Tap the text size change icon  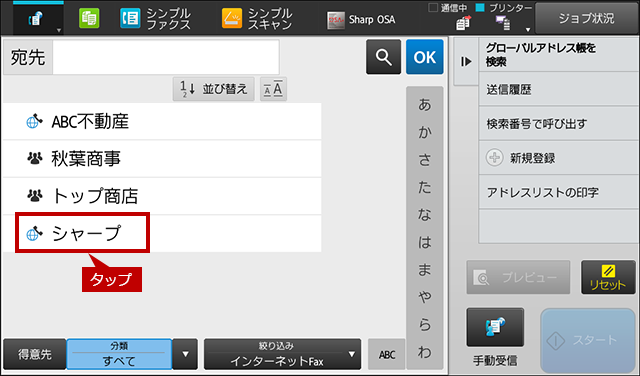click(x=273, y=89)
